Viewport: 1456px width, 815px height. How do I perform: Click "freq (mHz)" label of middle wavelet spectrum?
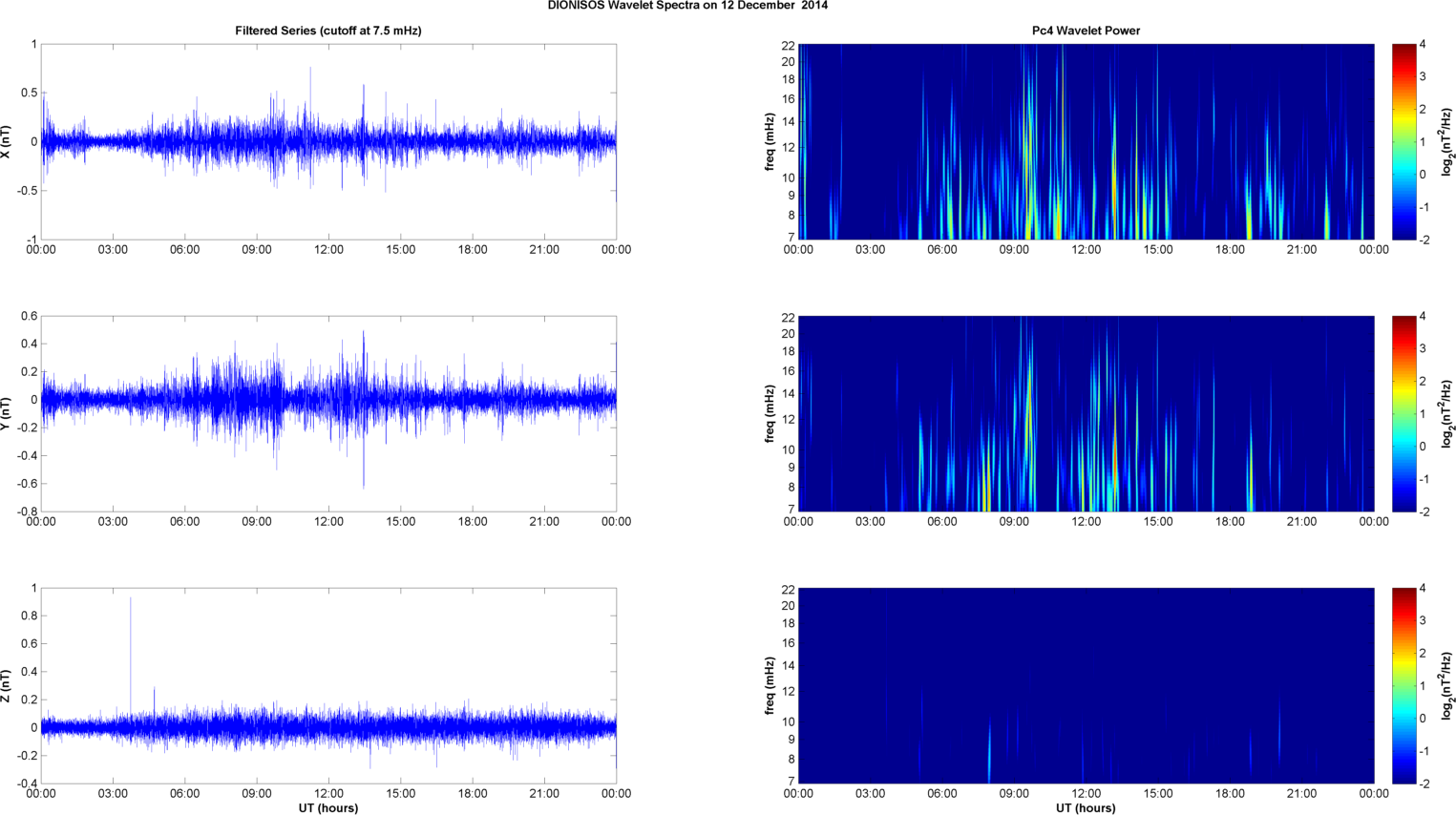coord(770,413)
